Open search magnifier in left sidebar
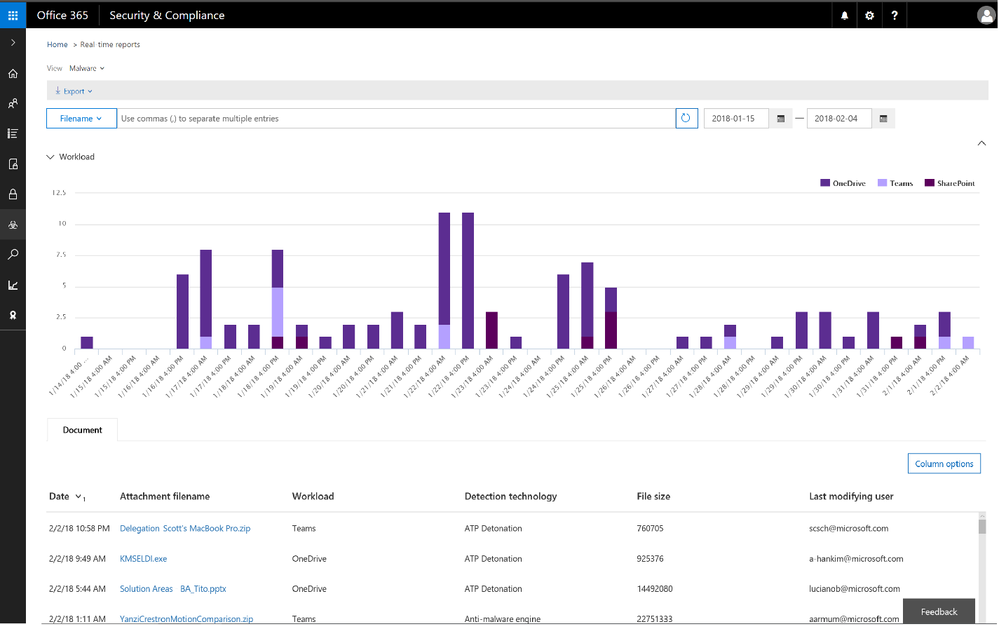The height and width of the screenshot is (625, 999). tap(13, 255)
